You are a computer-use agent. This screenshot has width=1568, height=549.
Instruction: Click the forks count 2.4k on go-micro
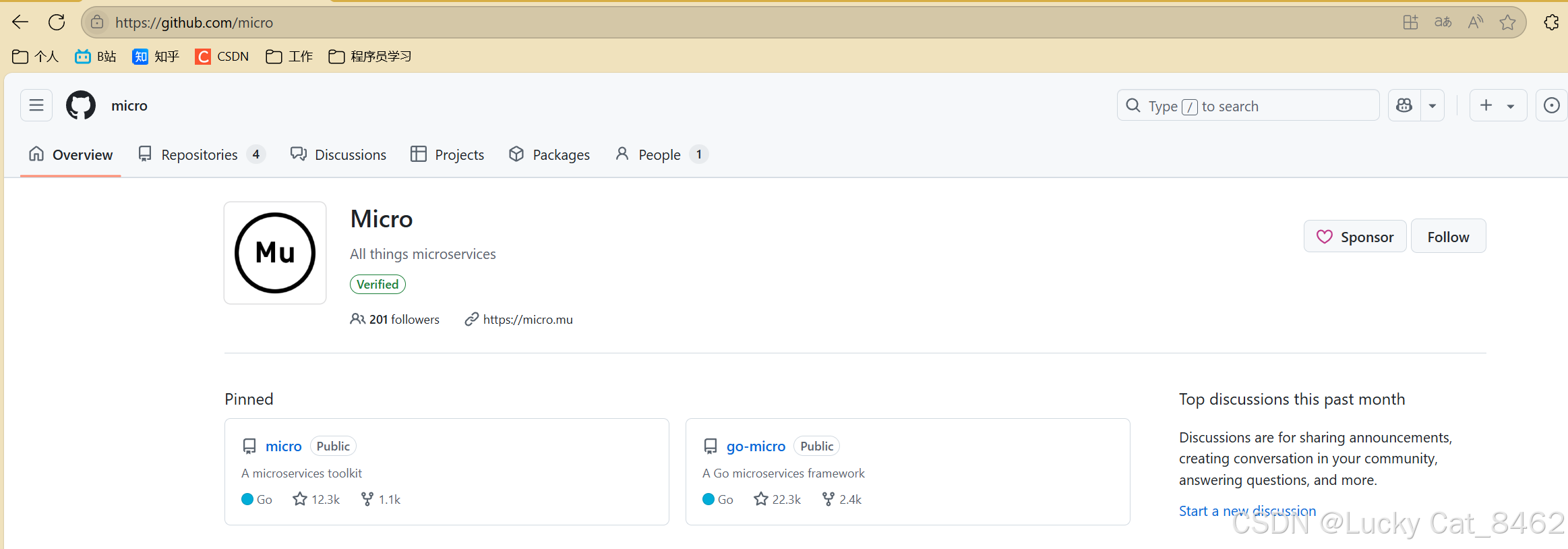pos(842,499)
